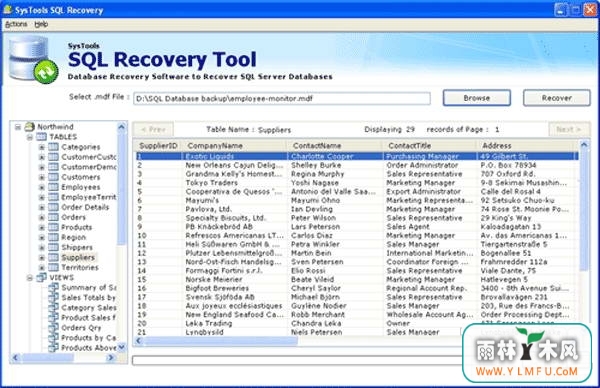600x388 pixels.
Task: Click the Product Sales view icon
Action: tap(54, 318)
